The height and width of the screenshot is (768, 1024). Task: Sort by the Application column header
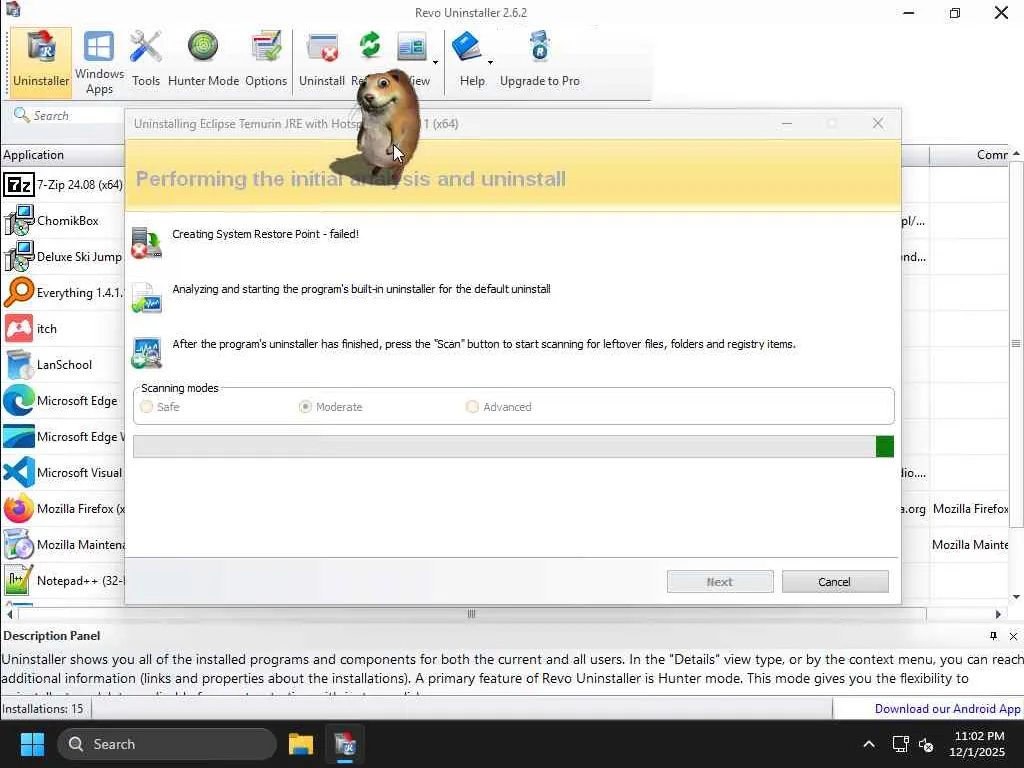[63, 155]
